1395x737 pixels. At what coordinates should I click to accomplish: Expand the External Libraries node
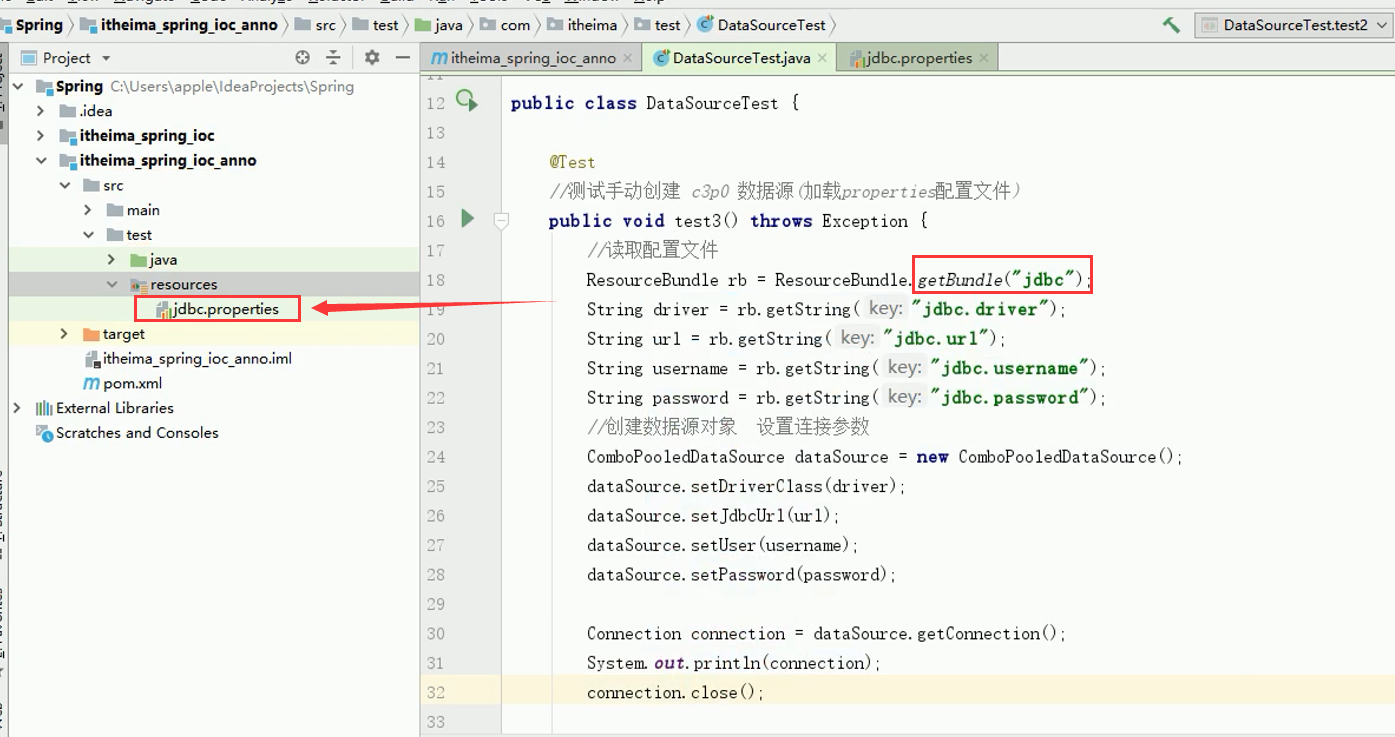click(x=18, y=408)
